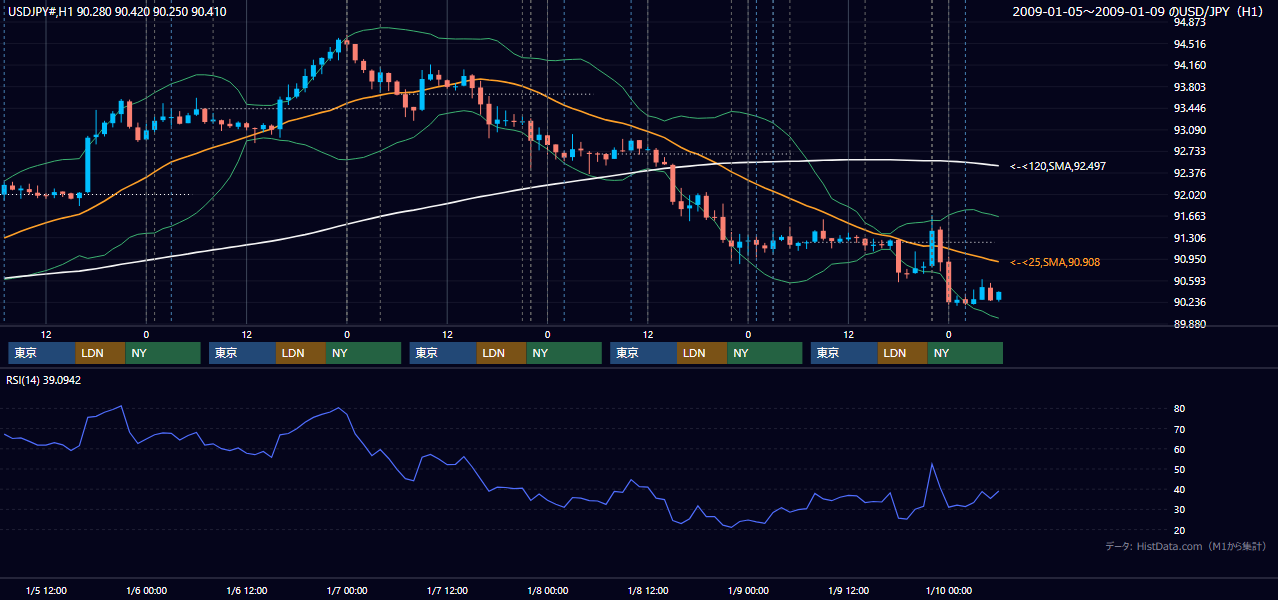Screen dimensions: 1278x600
Task: Click the 90.593 price axis label
Action: [x=1192, y=281]
